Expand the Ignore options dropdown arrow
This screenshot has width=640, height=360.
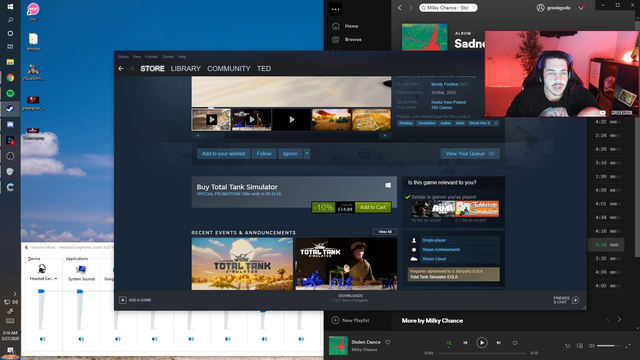(307, 154)
